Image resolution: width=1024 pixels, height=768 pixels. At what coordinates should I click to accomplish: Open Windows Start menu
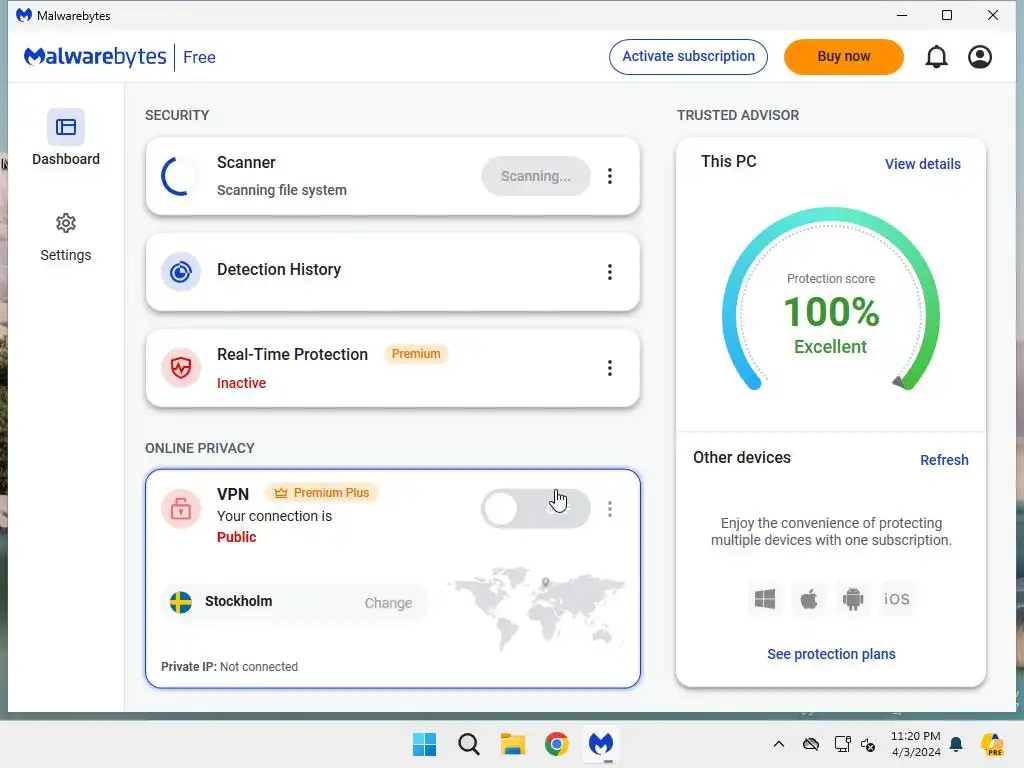pos(424,744)
